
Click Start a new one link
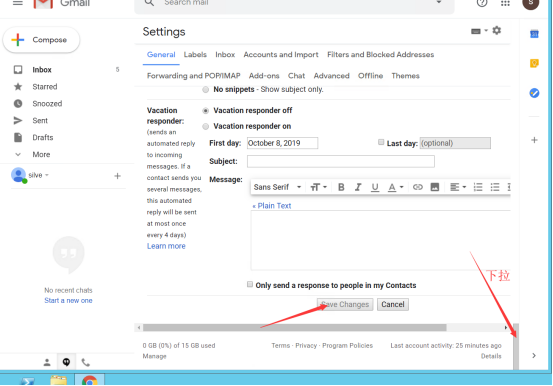pyautogui.click(x=68, y=300)
